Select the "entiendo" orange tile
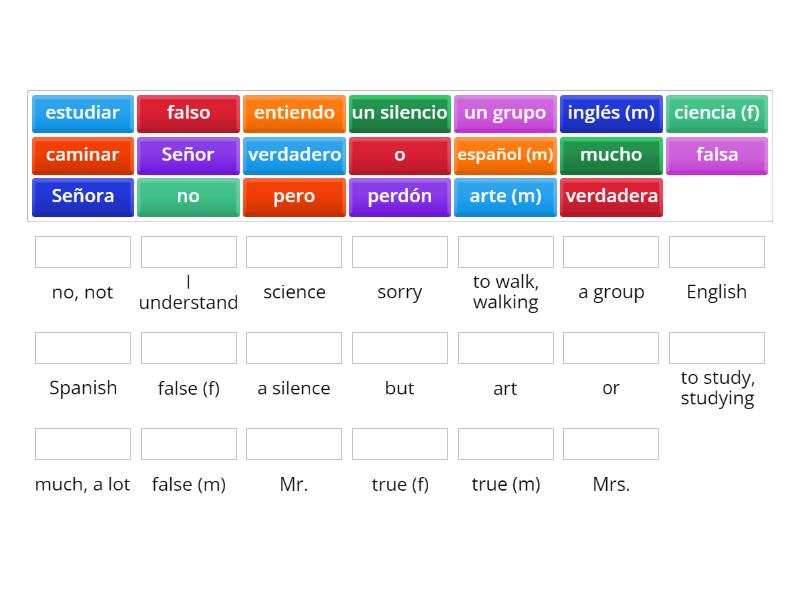 (x=294, y=113)
